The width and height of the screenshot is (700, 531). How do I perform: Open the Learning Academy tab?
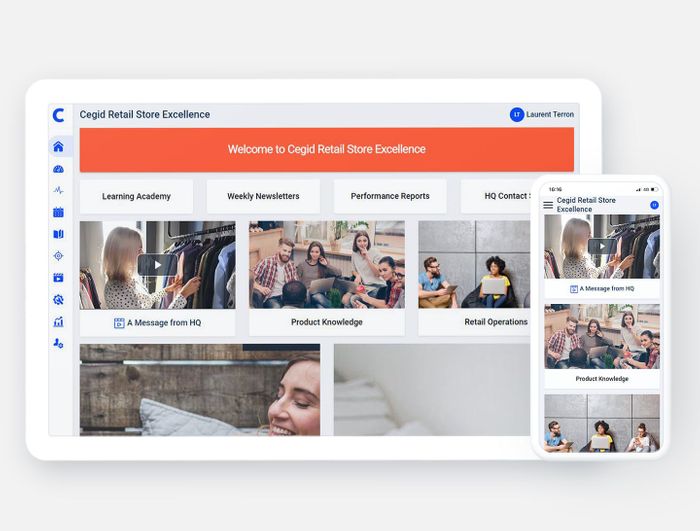point(136,196)
